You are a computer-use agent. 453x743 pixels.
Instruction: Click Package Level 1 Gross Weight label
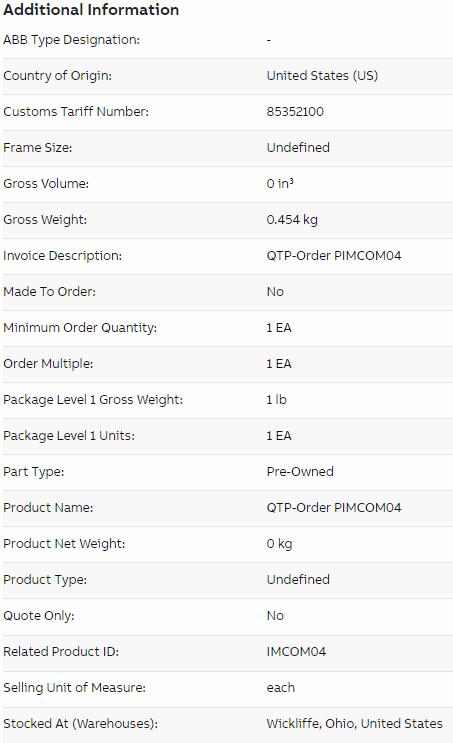tap(93, 400)
